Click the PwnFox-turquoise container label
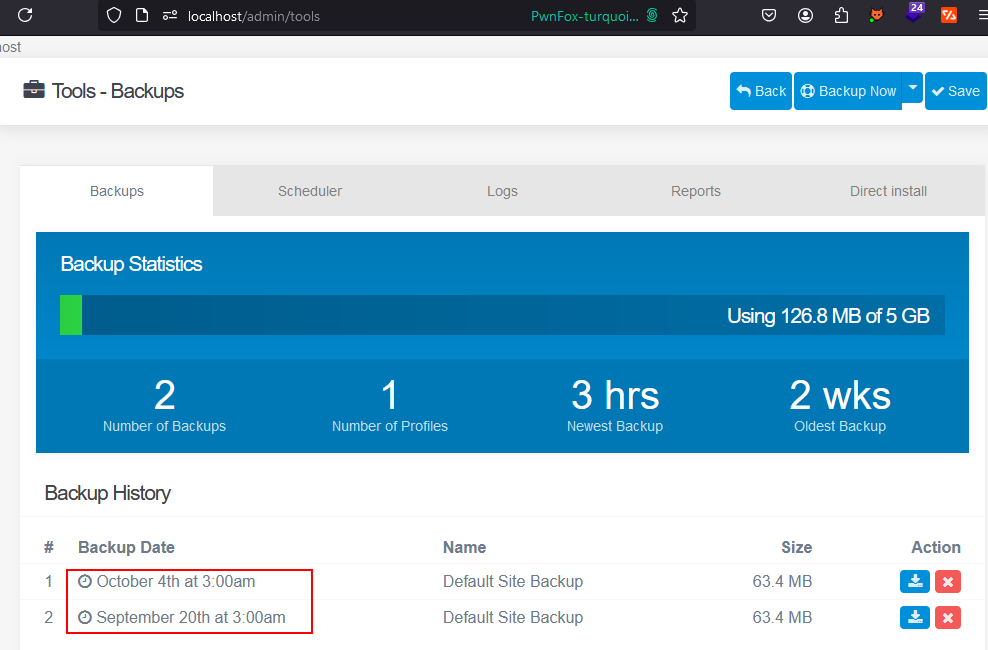This screenshot has width=988, height=650. click(585, 16)
